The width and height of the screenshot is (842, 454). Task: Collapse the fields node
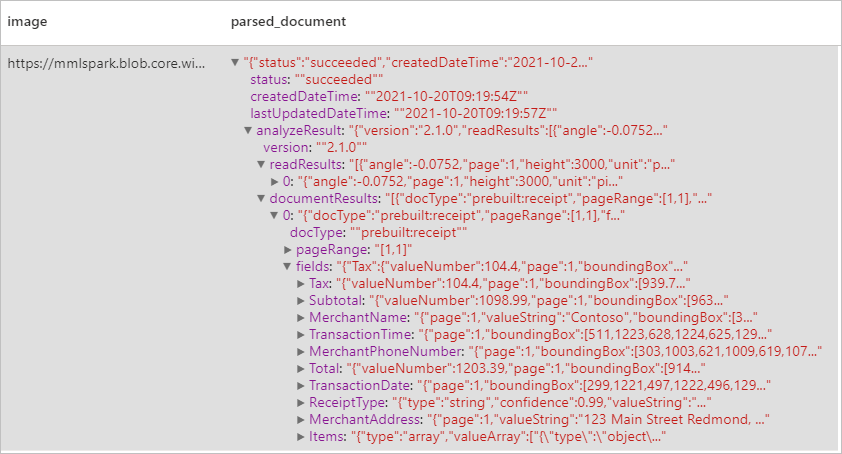point(287,266)
